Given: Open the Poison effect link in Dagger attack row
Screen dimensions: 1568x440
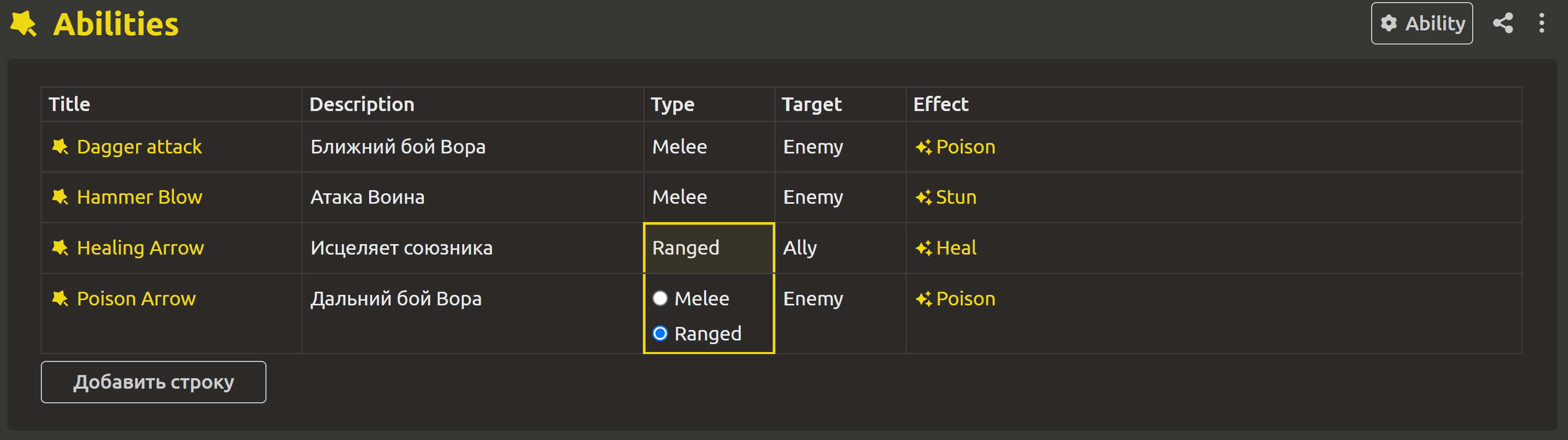Looking at the screenshot, I should 965,147.
